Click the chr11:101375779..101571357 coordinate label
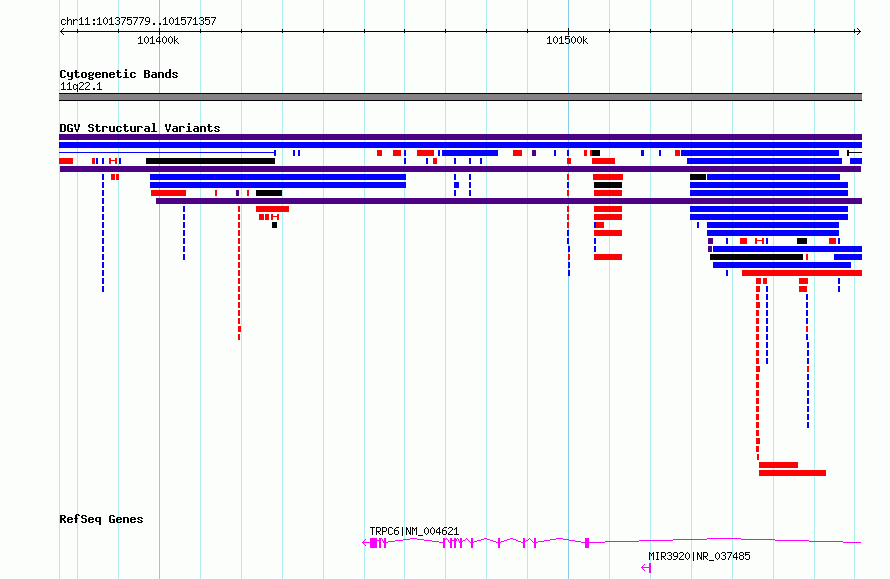The image size is (890, 579). [138, 21]
